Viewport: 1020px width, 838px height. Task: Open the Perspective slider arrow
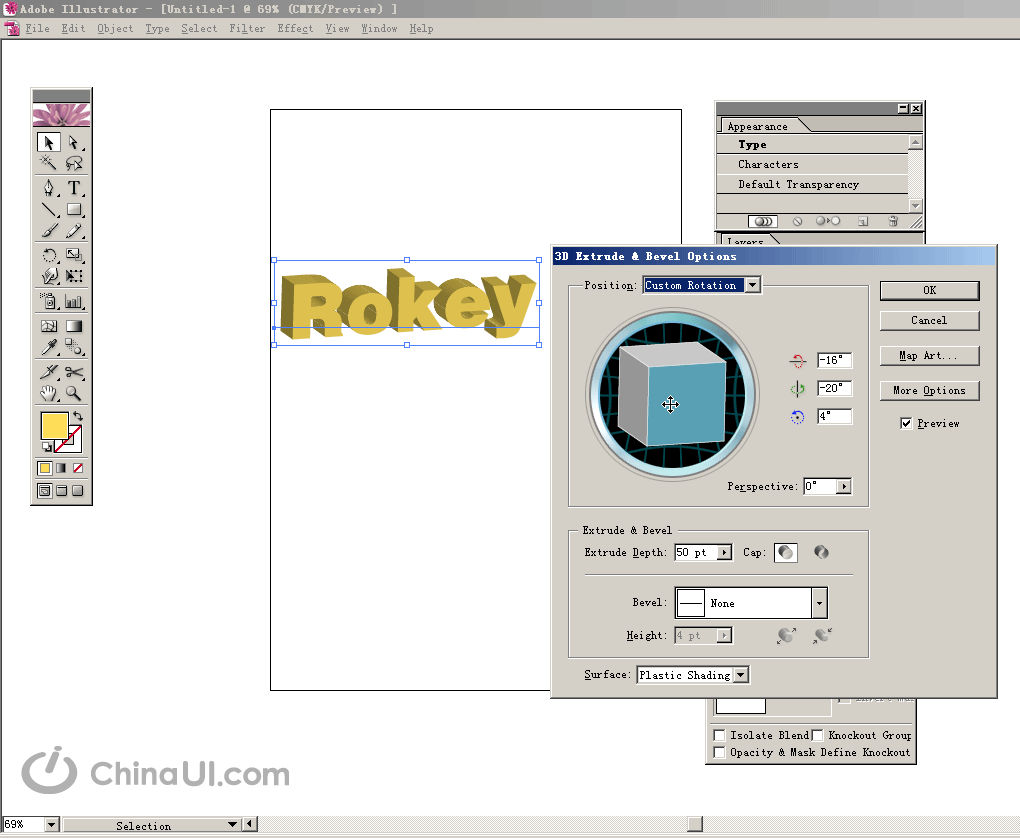pyautogui.click(x=844, y=487)
